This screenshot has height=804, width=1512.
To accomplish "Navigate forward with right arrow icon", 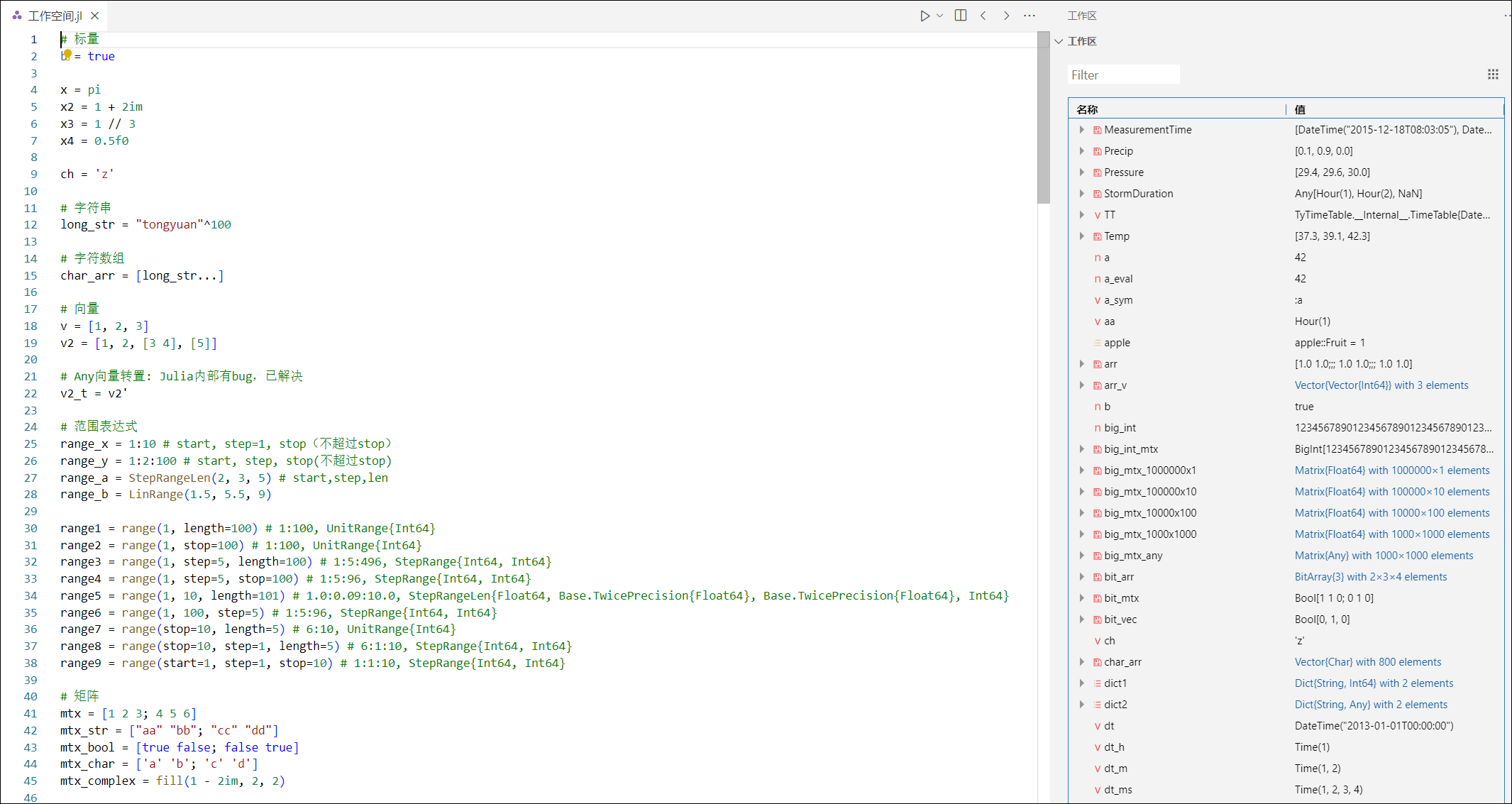I will click(1006, 16).
